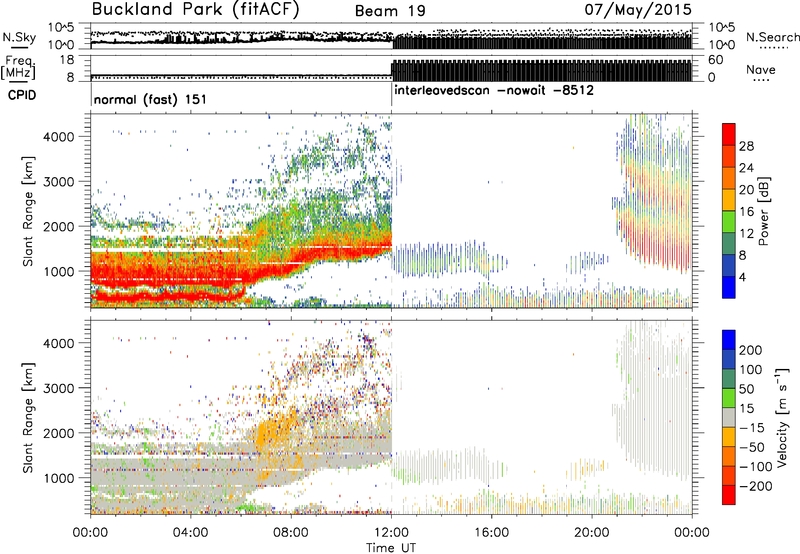800x554 pixels.
Task: Click the 'normal (fast) 151' text
Action: 150,99
